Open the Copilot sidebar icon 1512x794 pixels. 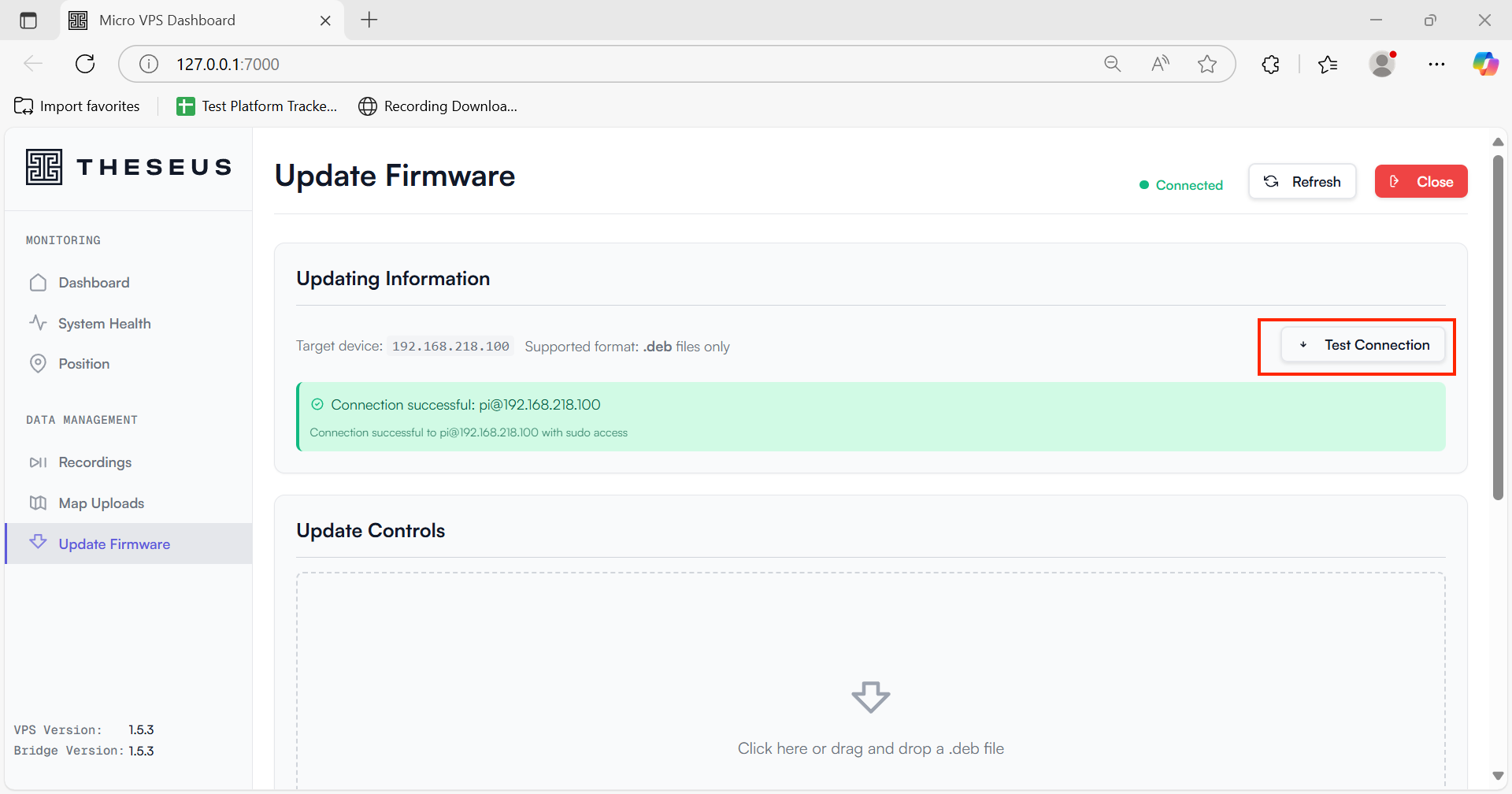[x=1485, y=64]
